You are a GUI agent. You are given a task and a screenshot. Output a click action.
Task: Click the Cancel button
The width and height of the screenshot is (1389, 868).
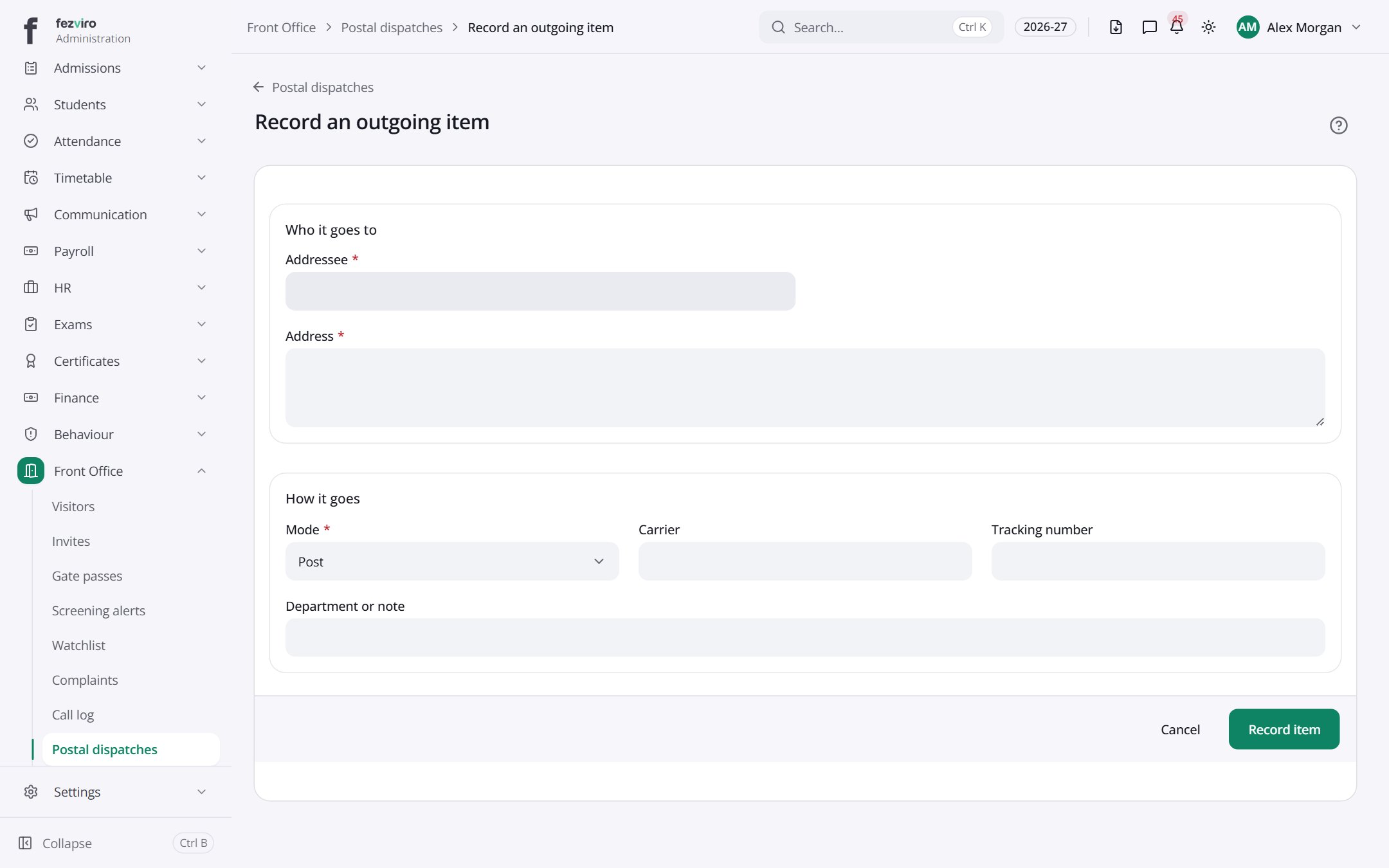(x=1180, y=729)
